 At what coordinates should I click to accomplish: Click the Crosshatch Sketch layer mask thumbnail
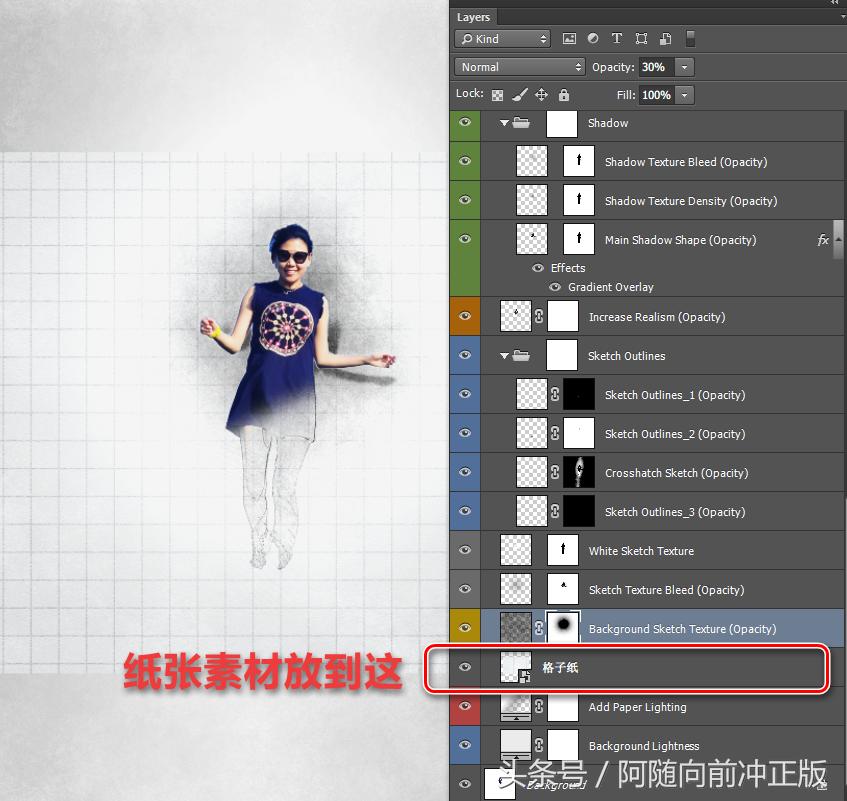tap(579, 473)
